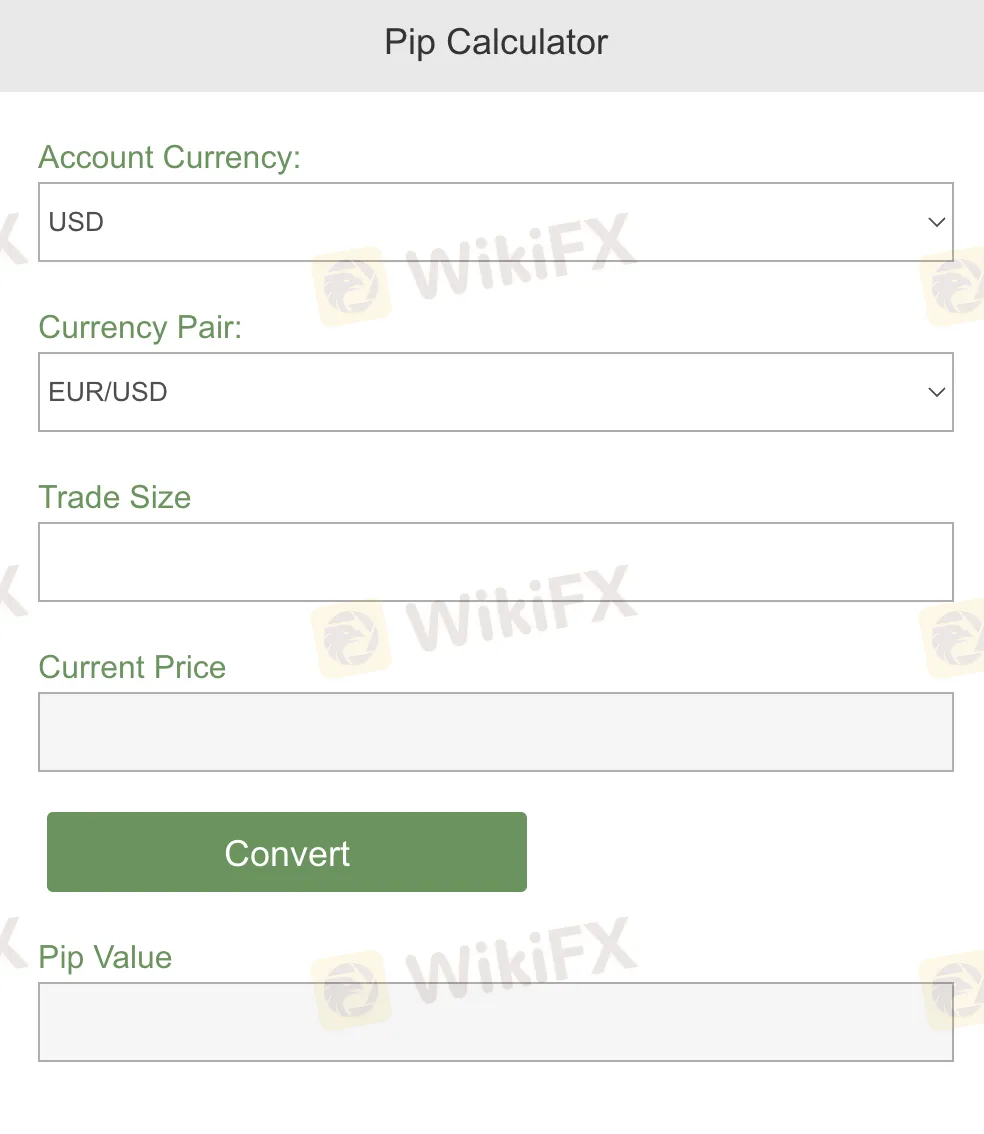Focus the Trade Size input field
Viewport: 984px width, 1134px height.
(495, 562)
